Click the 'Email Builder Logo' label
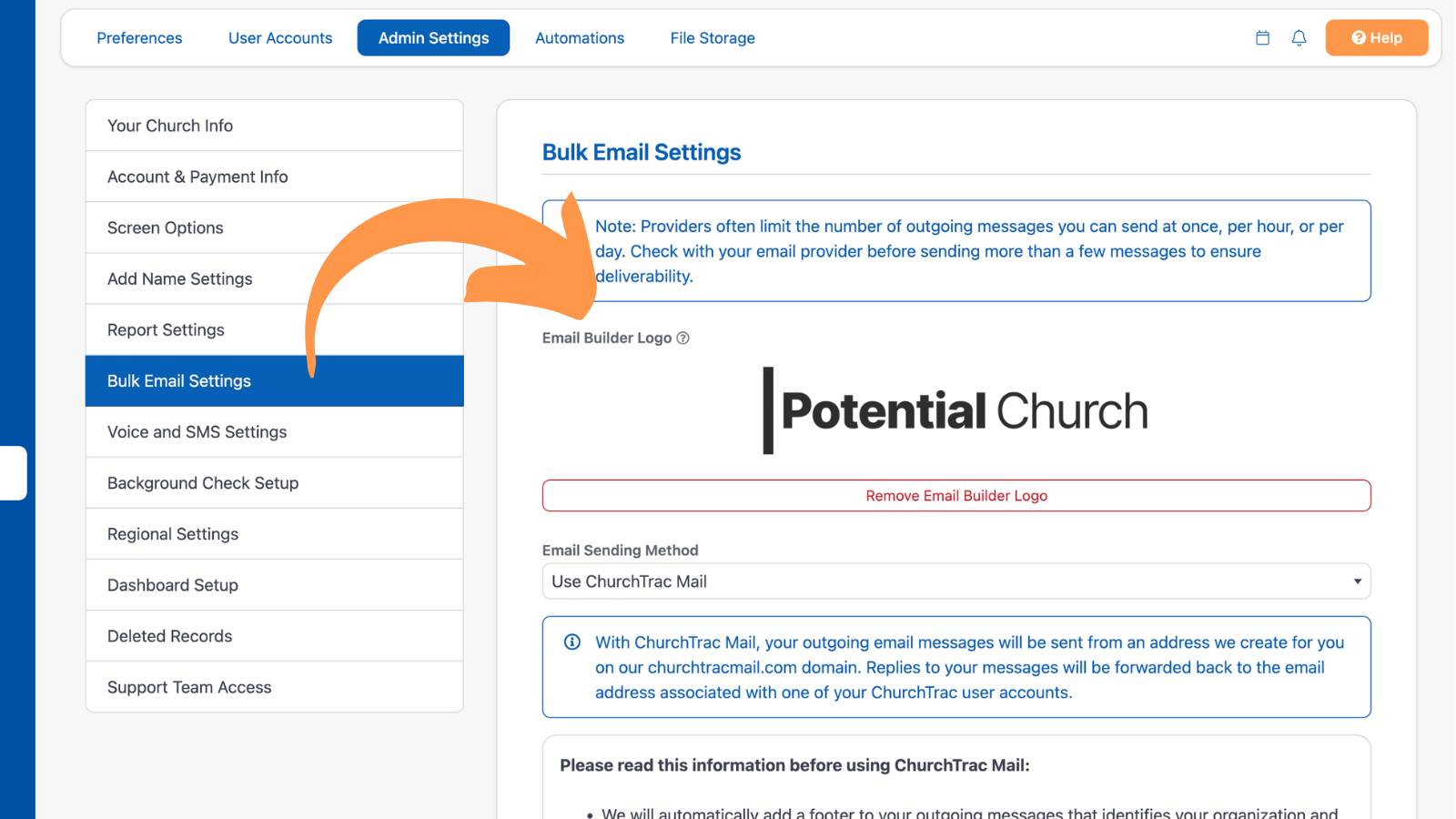 coord(607,339)
